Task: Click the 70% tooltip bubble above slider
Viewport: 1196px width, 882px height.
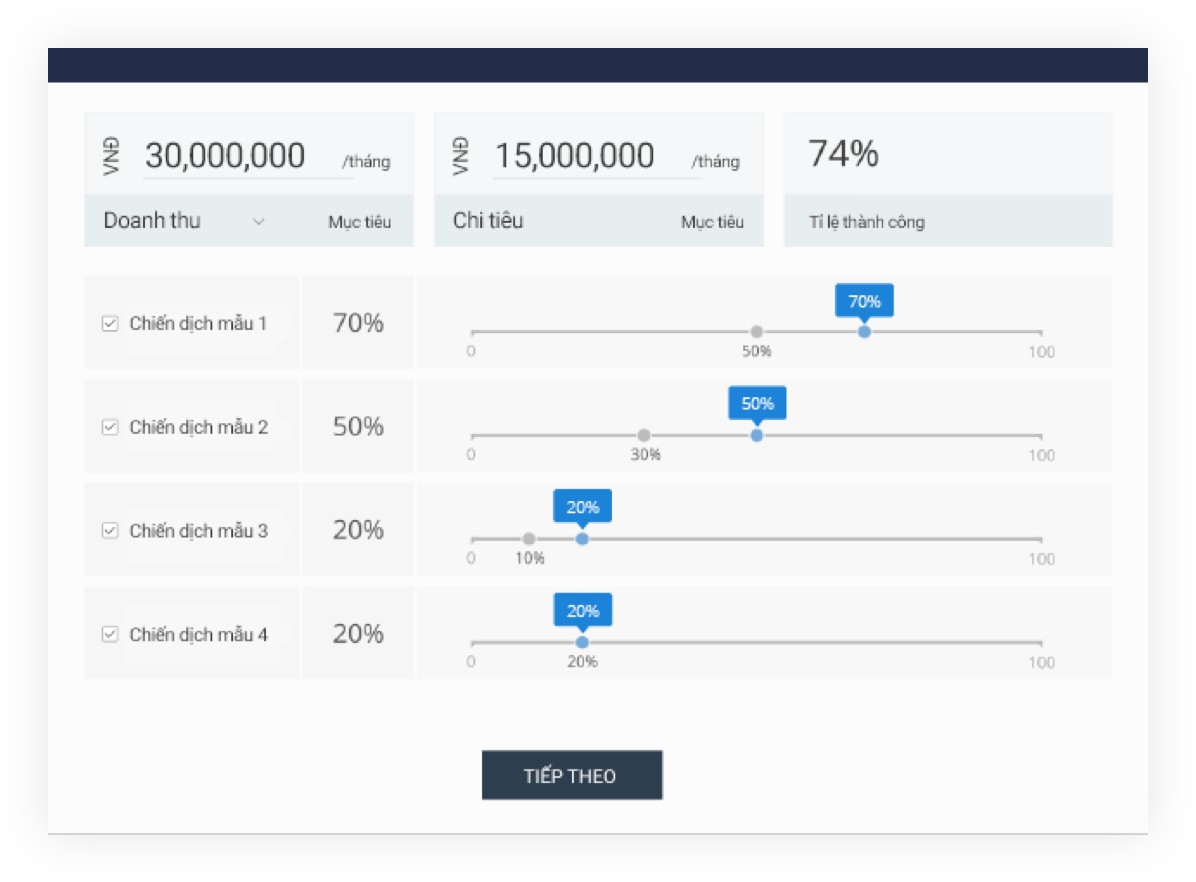Action: (864, 301)
